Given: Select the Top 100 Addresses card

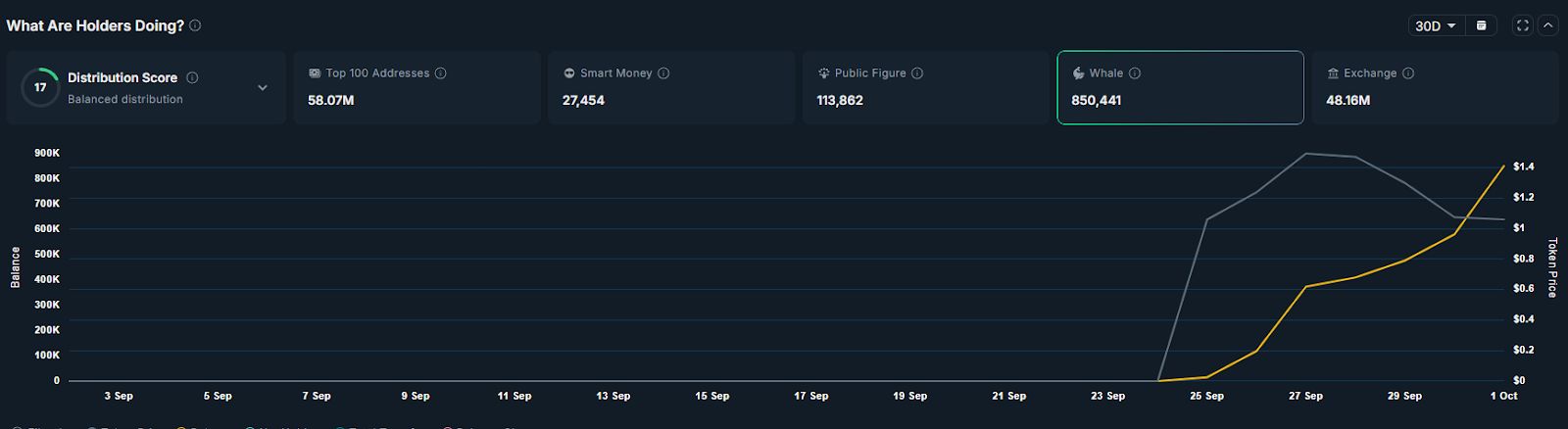Looking at the screenshot, I should click(x=416, y=88).
